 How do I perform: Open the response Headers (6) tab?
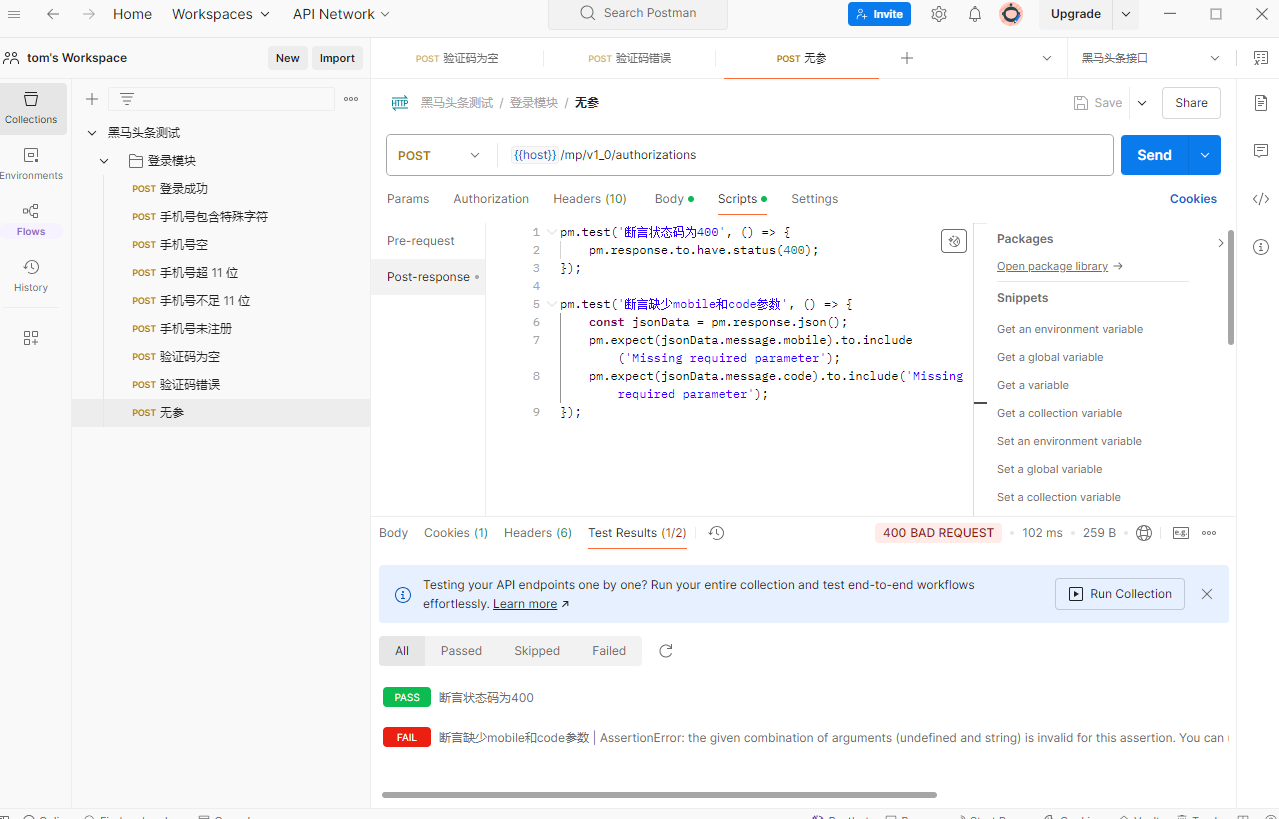[x=538, y=533]
